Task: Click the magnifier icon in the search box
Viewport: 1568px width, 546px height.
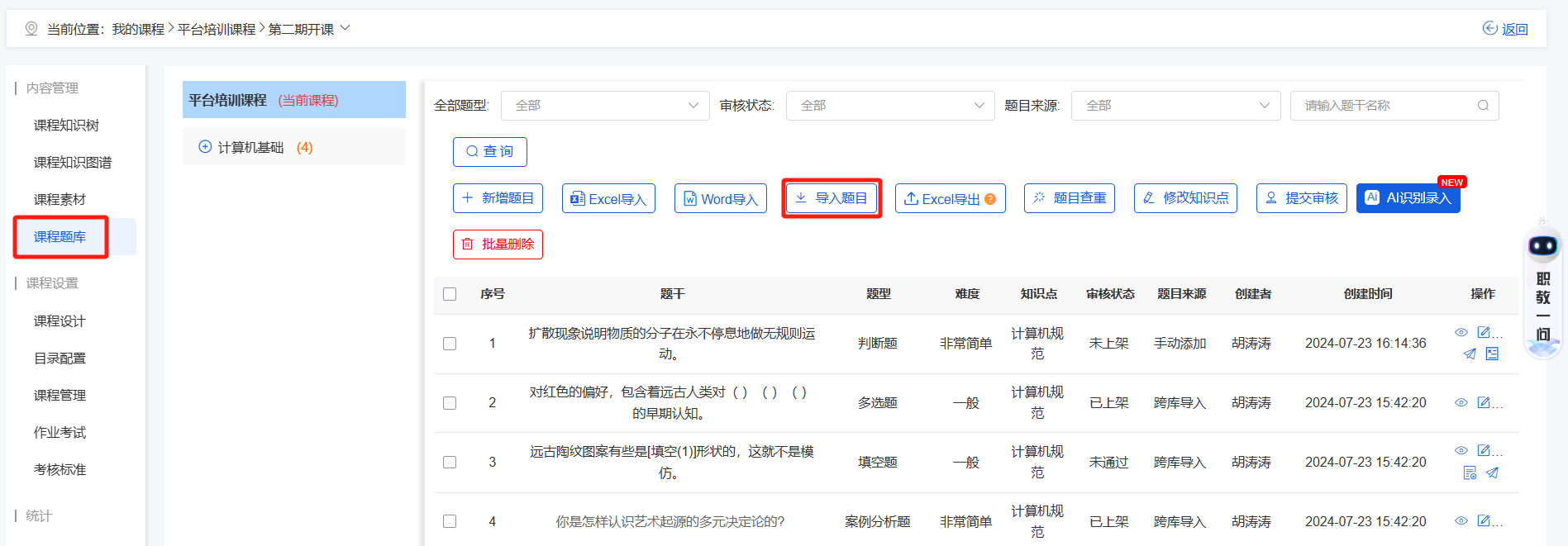Action: click(x=1483, y=105)
